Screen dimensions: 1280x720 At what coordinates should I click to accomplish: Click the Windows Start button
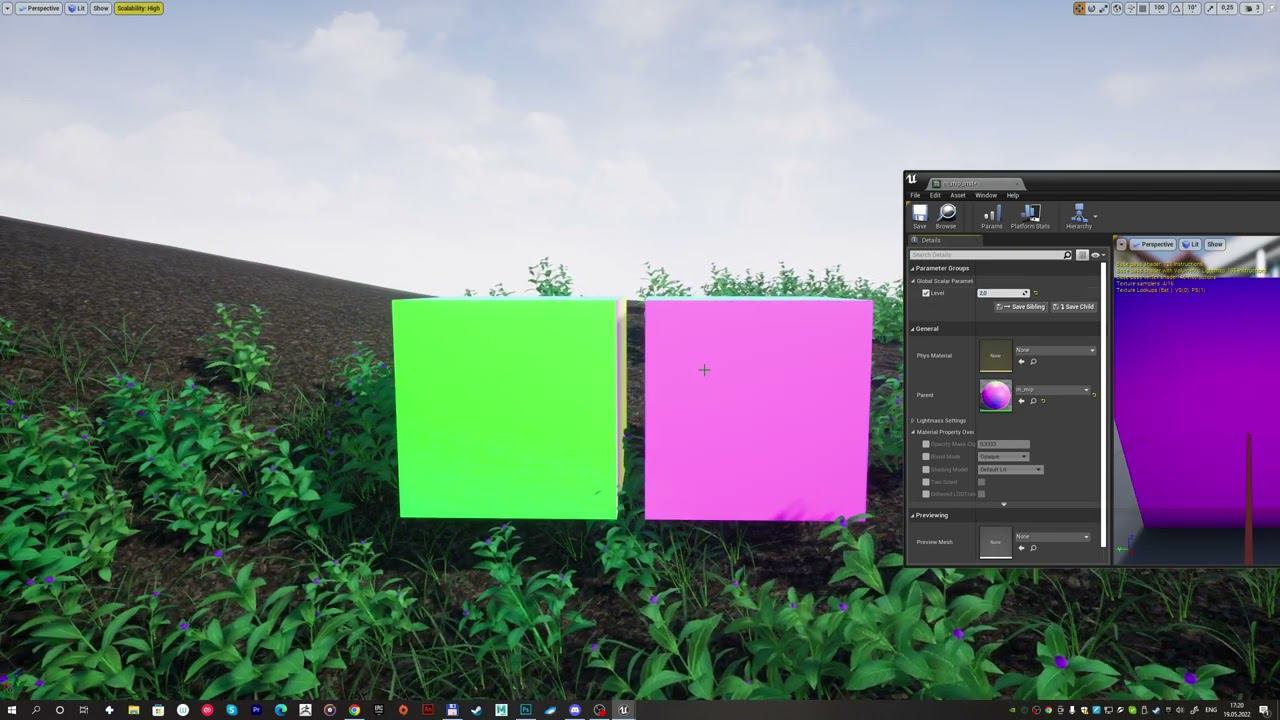click(x=11, y=710)
